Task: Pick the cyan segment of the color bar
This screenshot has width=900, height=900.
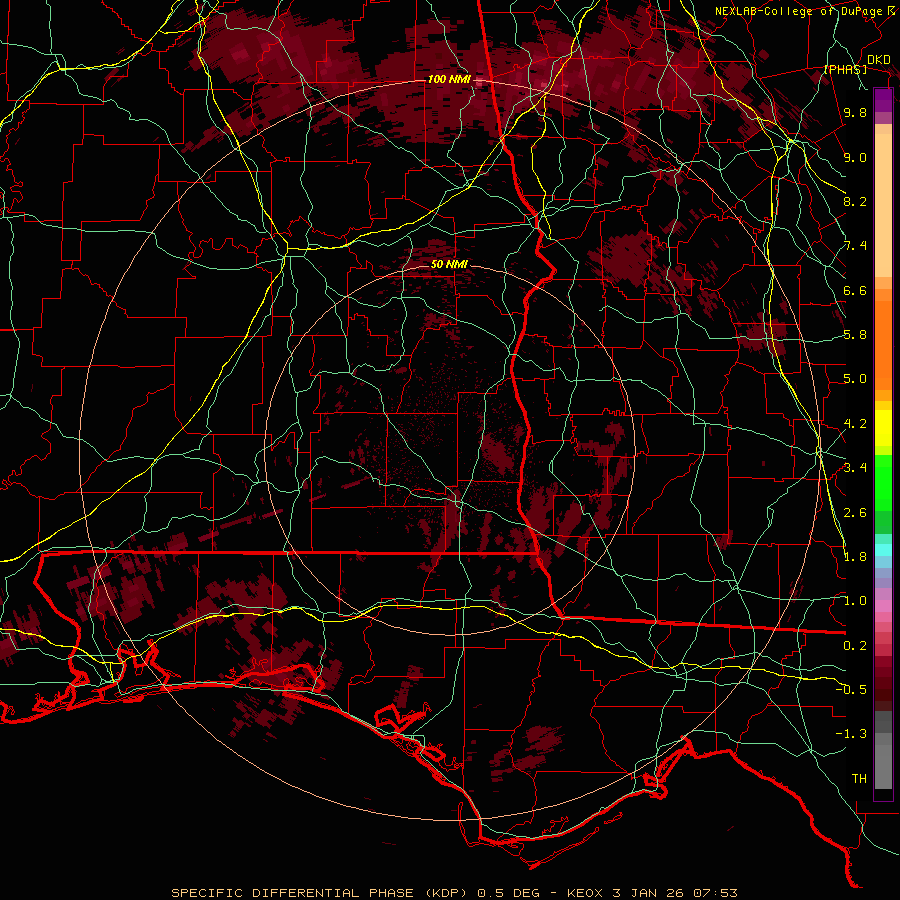Action: 883,549
